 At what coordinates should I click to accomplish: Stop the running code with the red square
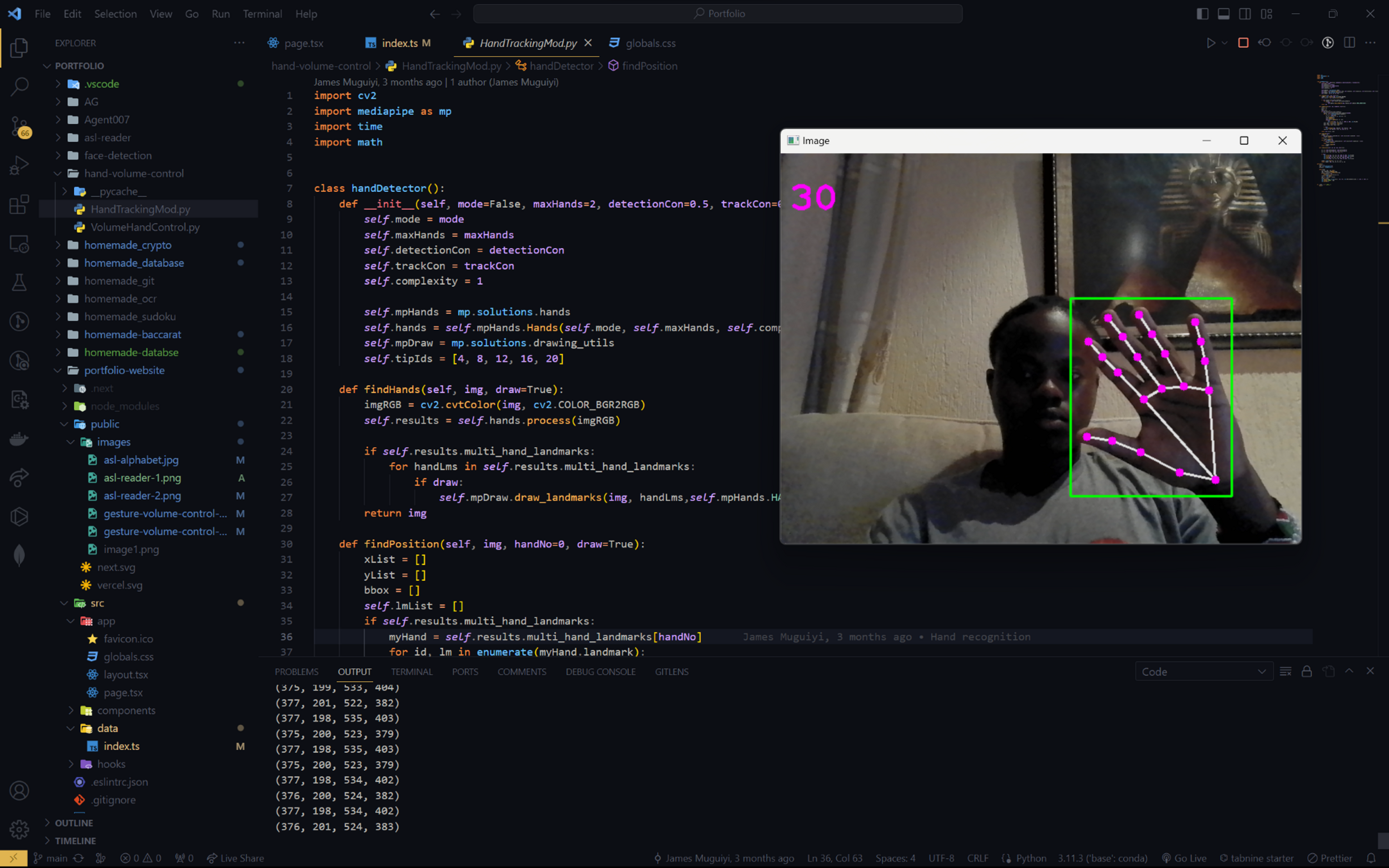(1243, 43)
